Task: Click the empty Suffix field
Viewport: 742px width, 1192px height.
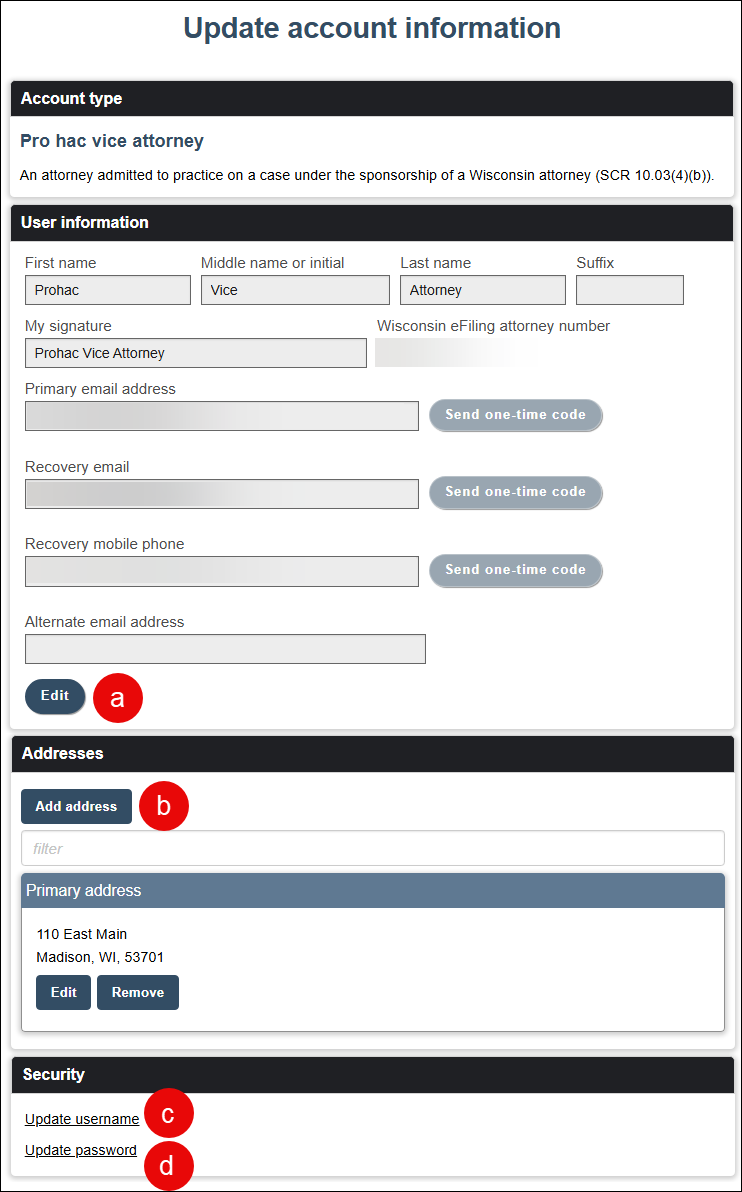Action: click(x=629, y=289)
